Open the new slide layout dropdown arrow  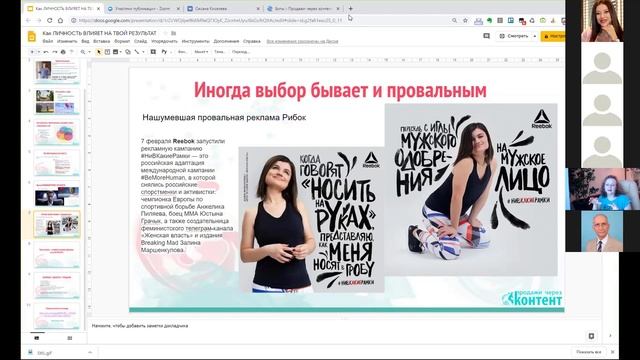coord(38,52)
